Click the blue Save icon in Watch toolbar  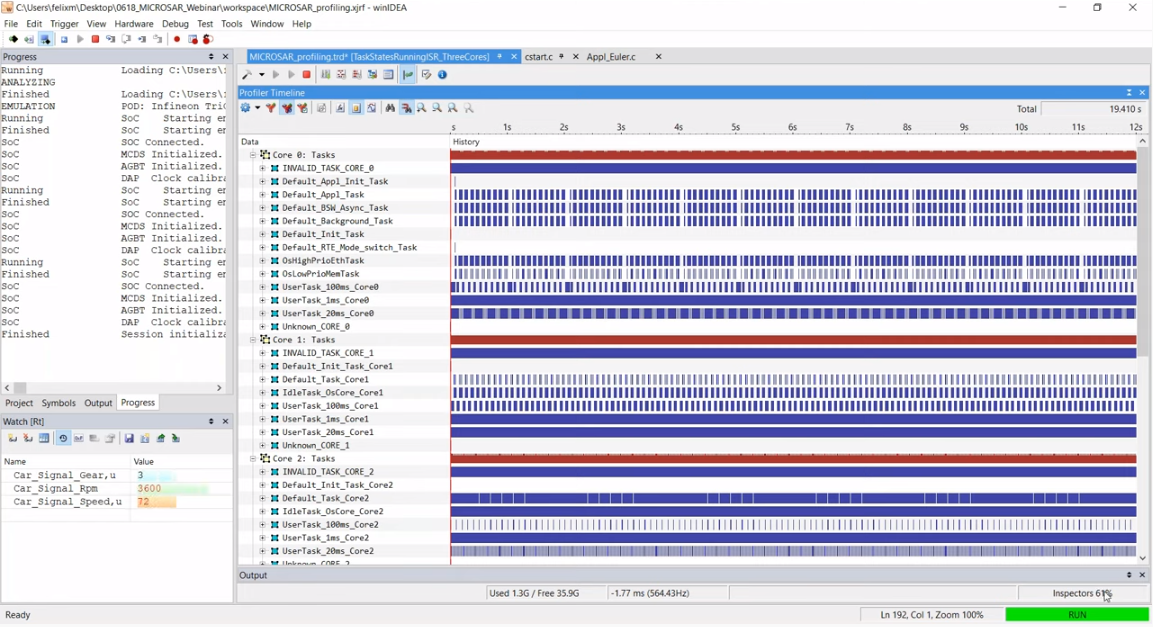(x=129, y=439)
